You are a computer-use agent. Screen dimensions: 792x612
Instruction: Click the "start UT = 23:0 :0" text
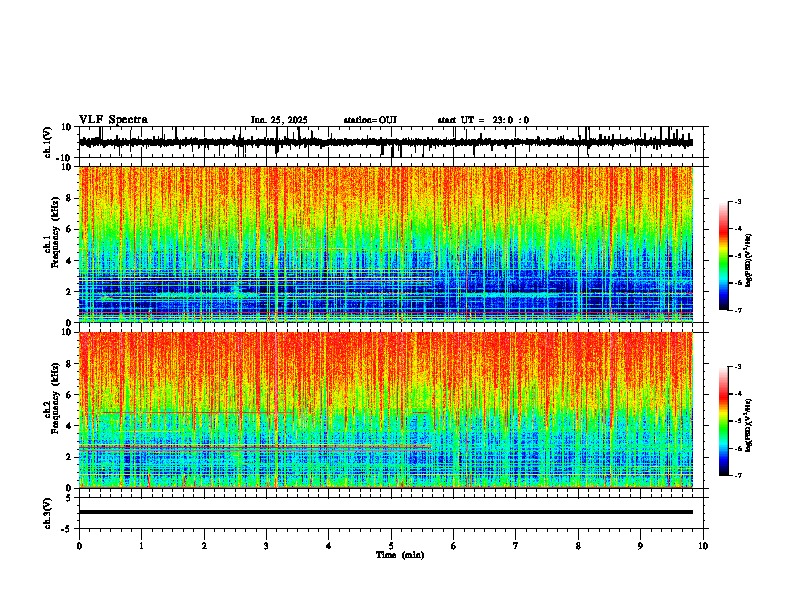pyautogui.click(x=483, y=120)
